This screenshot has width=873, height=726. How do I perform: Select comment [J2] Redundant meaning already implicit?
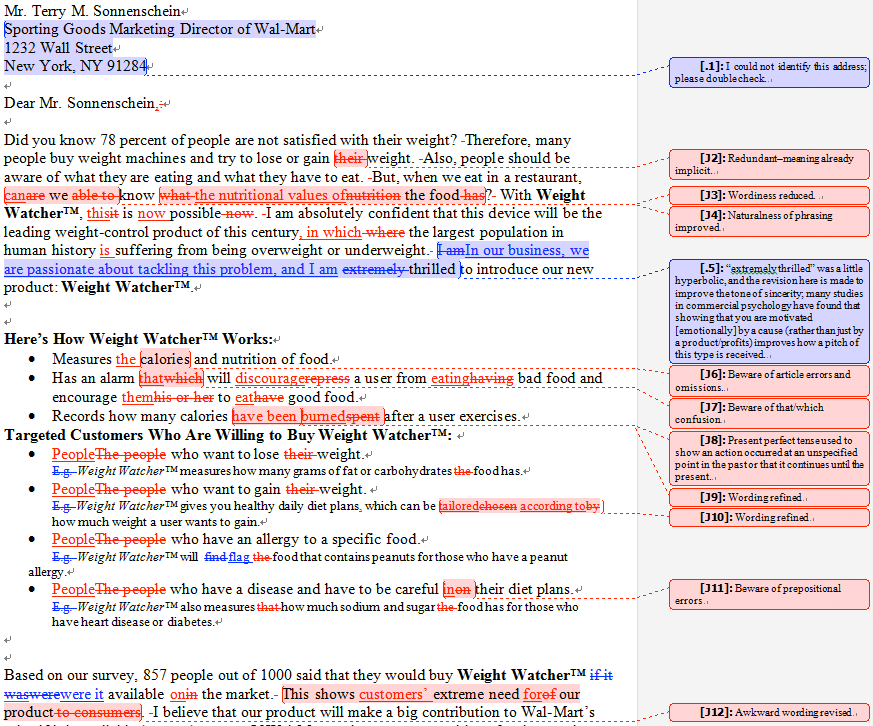tap(769, 164)
